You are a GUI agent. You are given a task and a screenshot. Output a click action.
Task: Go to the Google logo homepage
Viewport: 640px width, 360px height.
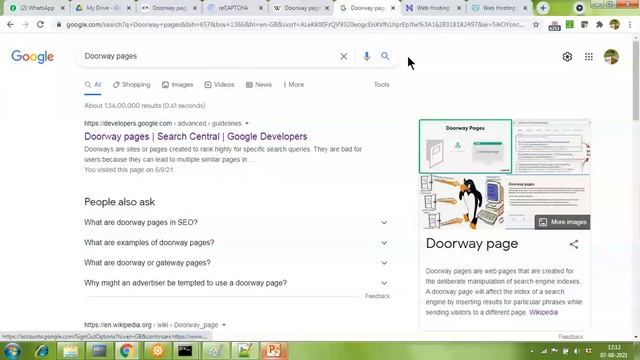click(x=32, y=57)
